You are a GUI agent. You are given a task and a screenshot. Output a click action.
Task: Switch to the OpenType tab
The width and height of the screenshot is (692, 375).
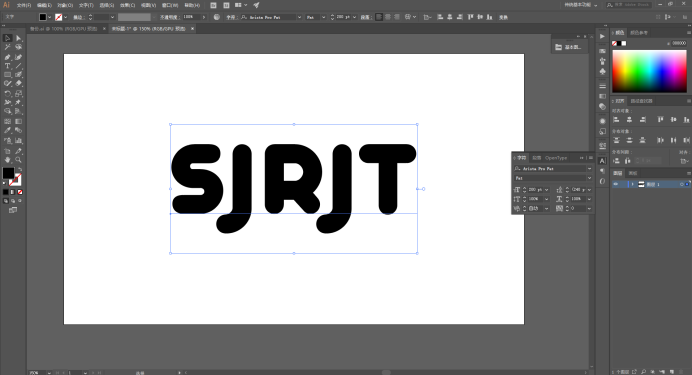[x=556, y=158]
